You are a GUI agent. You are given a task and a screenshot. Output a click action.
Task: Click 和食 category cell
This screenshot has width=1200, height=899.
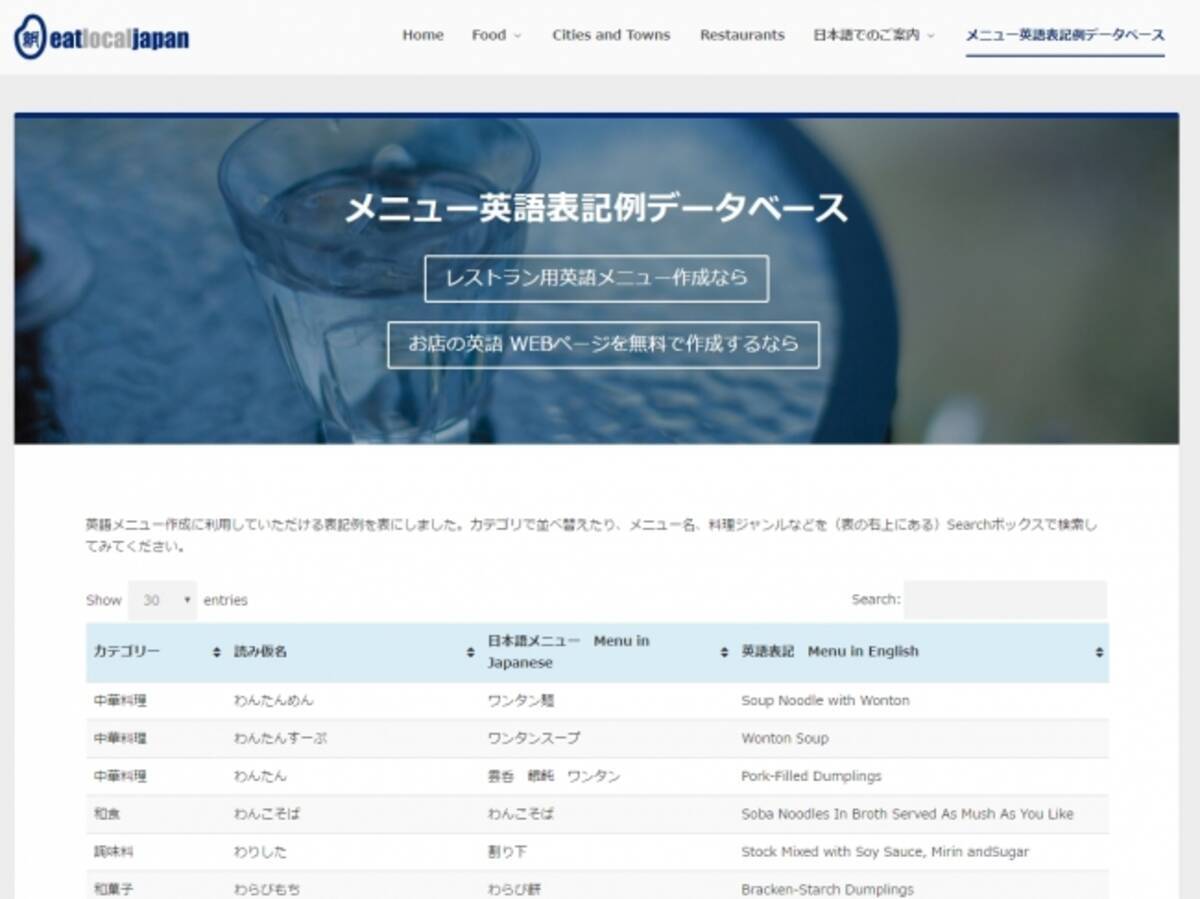[106, 815]
